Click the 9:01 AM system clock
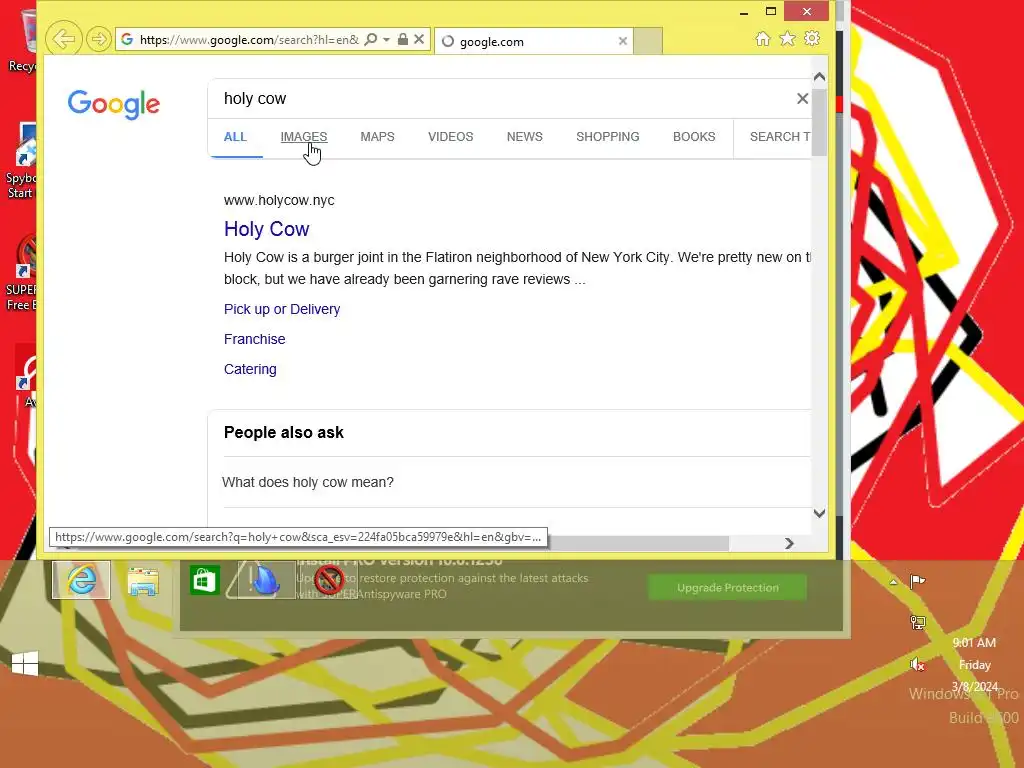This screenshot has width=1024, height=768. coord(974,643)
